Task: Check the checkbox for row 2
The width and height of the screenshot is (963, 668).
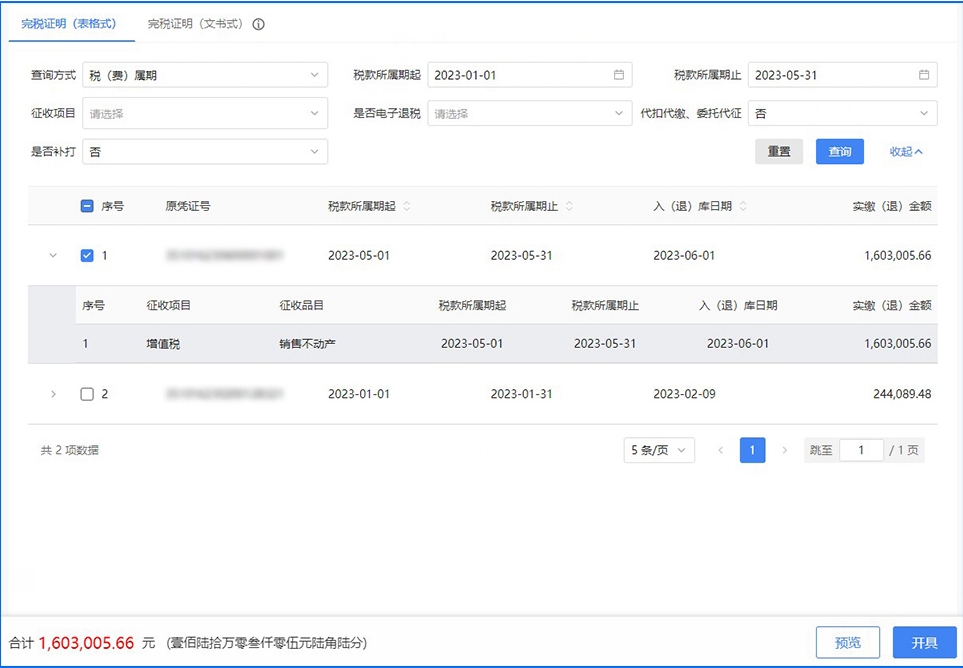Action: pyautogui.click(x=87, y=394)
